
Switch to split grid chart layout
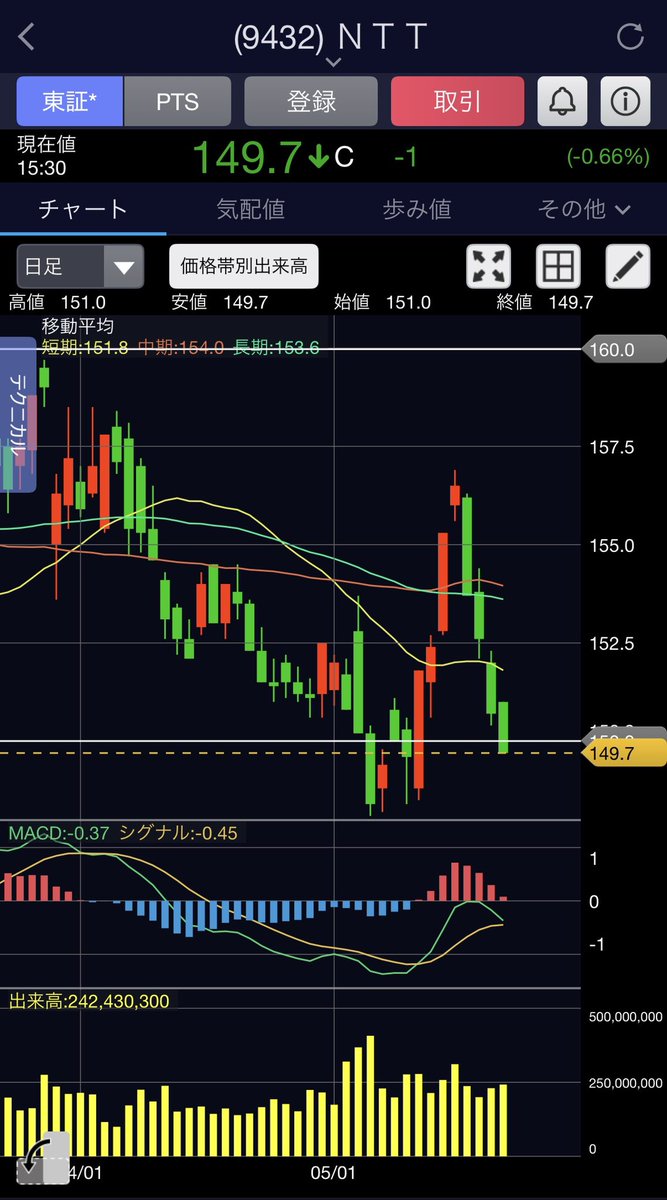point(558,266)
